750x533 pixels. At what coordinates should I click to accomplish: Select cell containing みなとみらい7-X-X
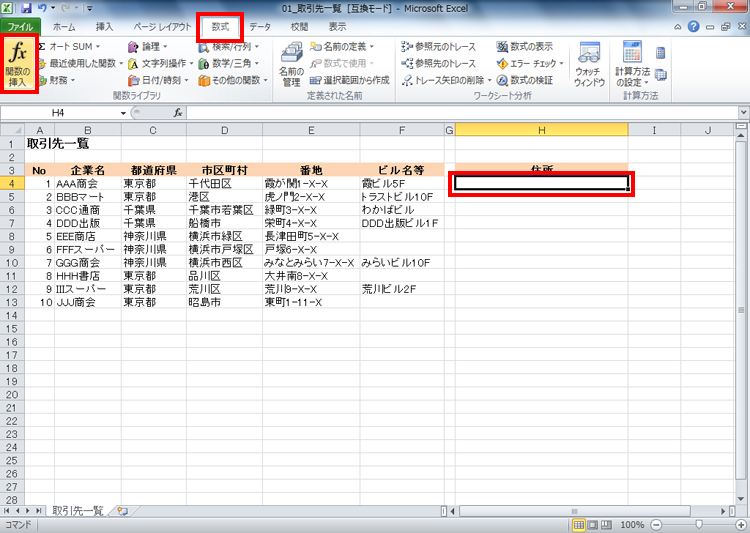pyautogui.click(x=311, y=263)
